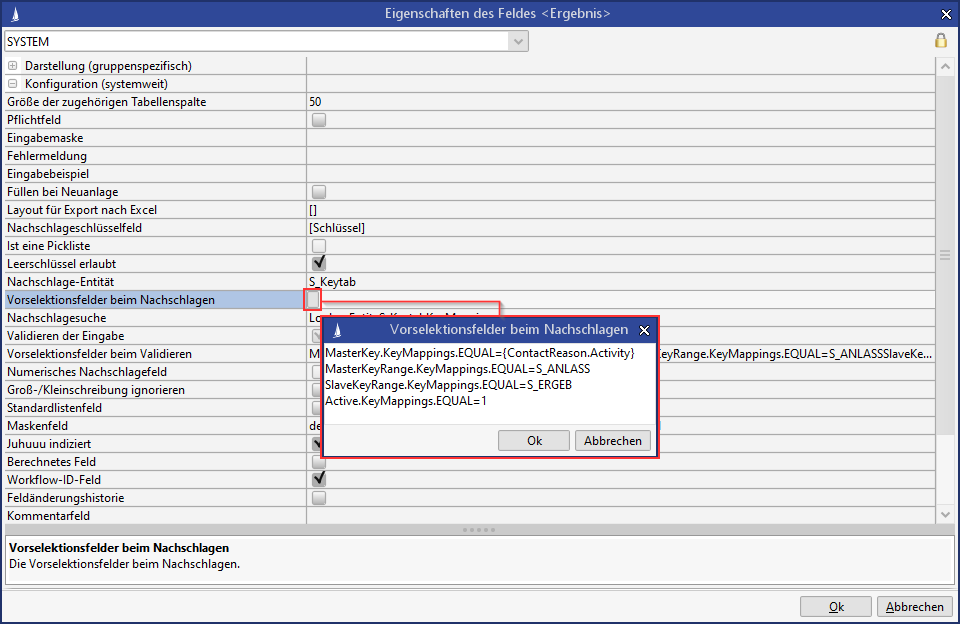The height and width of the screenshot is (624, 960).
Task: Enable the Feldänderungshistorie checkbox
Action: 319,498
